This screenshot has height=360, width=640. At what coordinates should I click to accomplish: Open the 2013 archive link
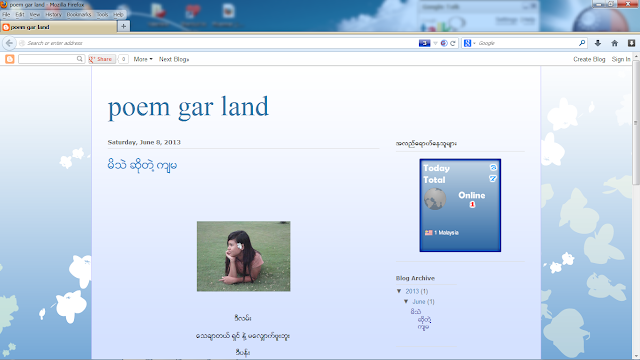click(x=412, y=291)
